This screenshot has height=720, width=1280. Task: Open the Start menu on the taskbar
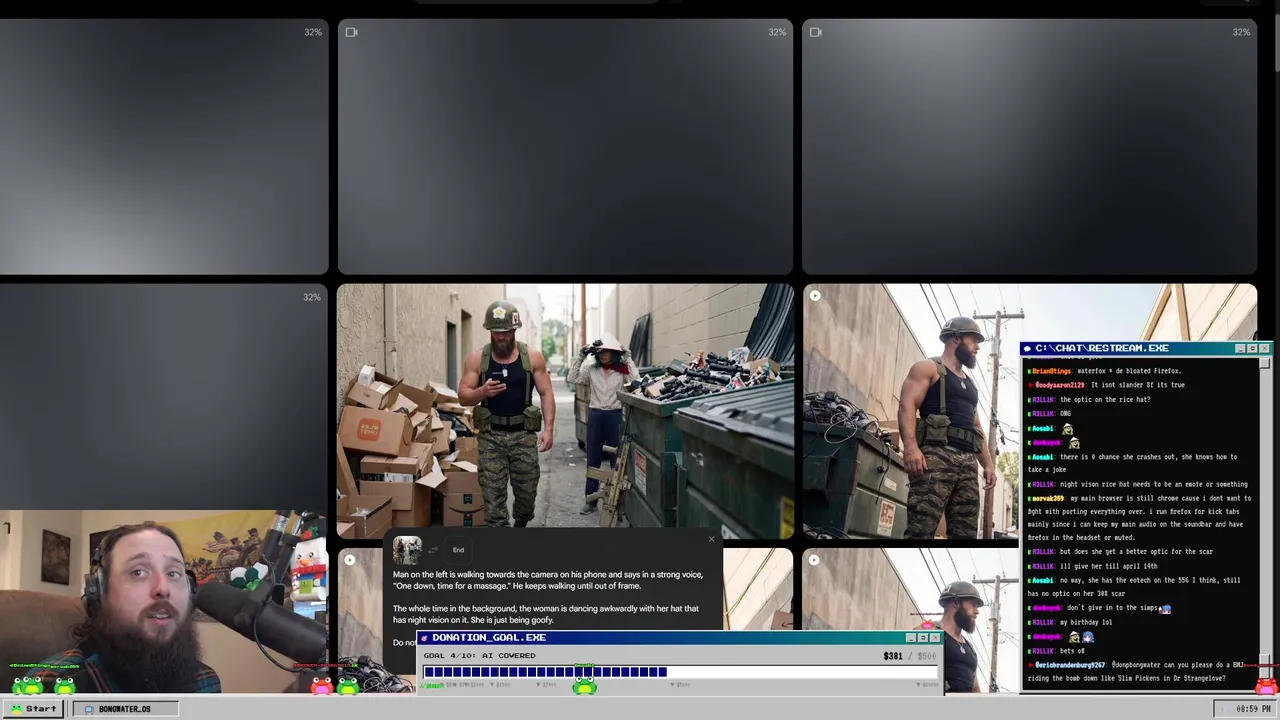(34, 709)
